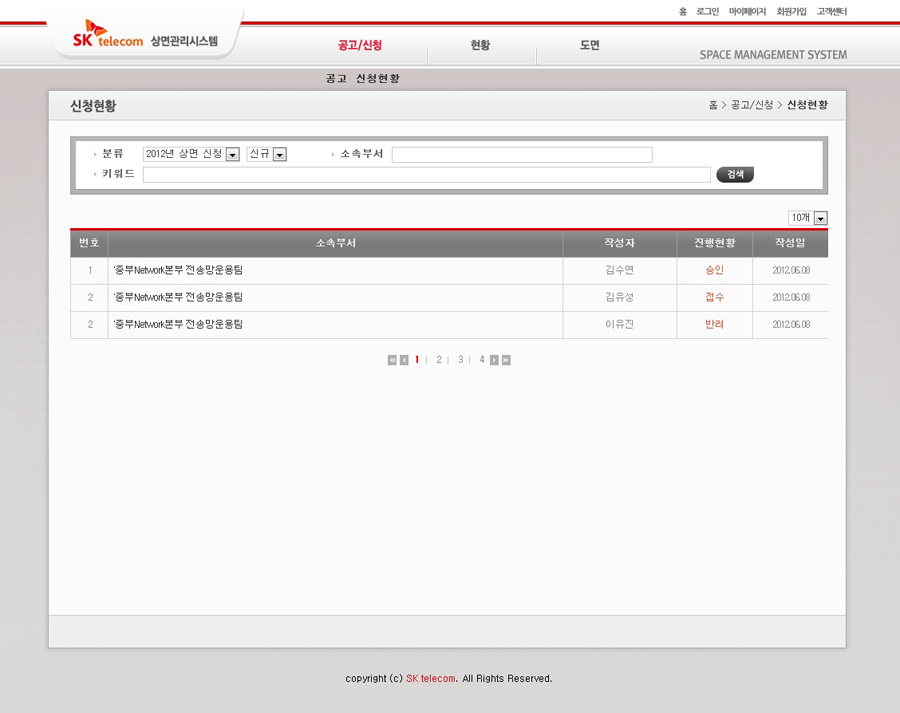Open the 현황 main menu
Screen dimensions: 900x713
tap(480, 45)
